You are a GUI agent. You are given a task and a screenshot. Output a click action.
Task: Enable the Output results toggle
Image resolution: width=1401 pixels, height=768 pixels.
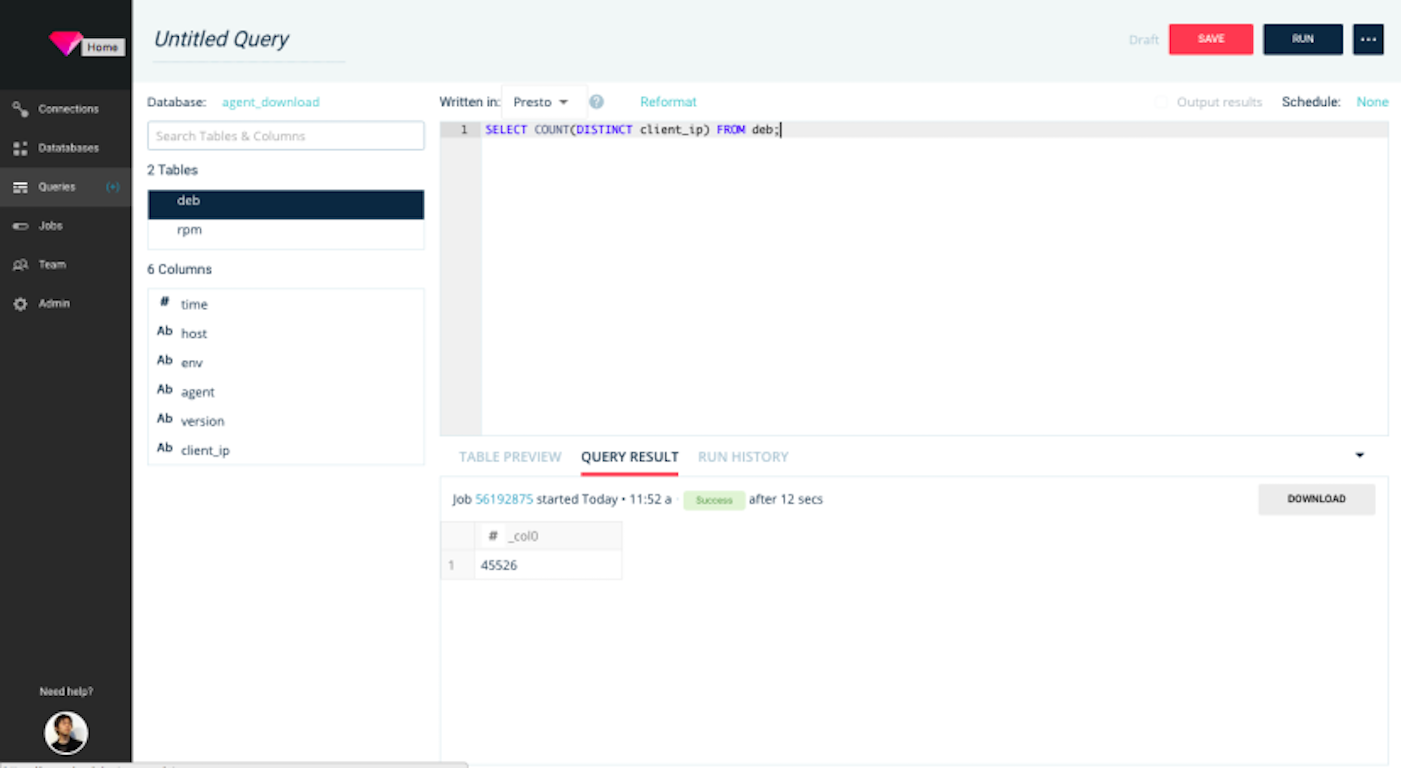pyautogui.click(x=1161, y=102)
